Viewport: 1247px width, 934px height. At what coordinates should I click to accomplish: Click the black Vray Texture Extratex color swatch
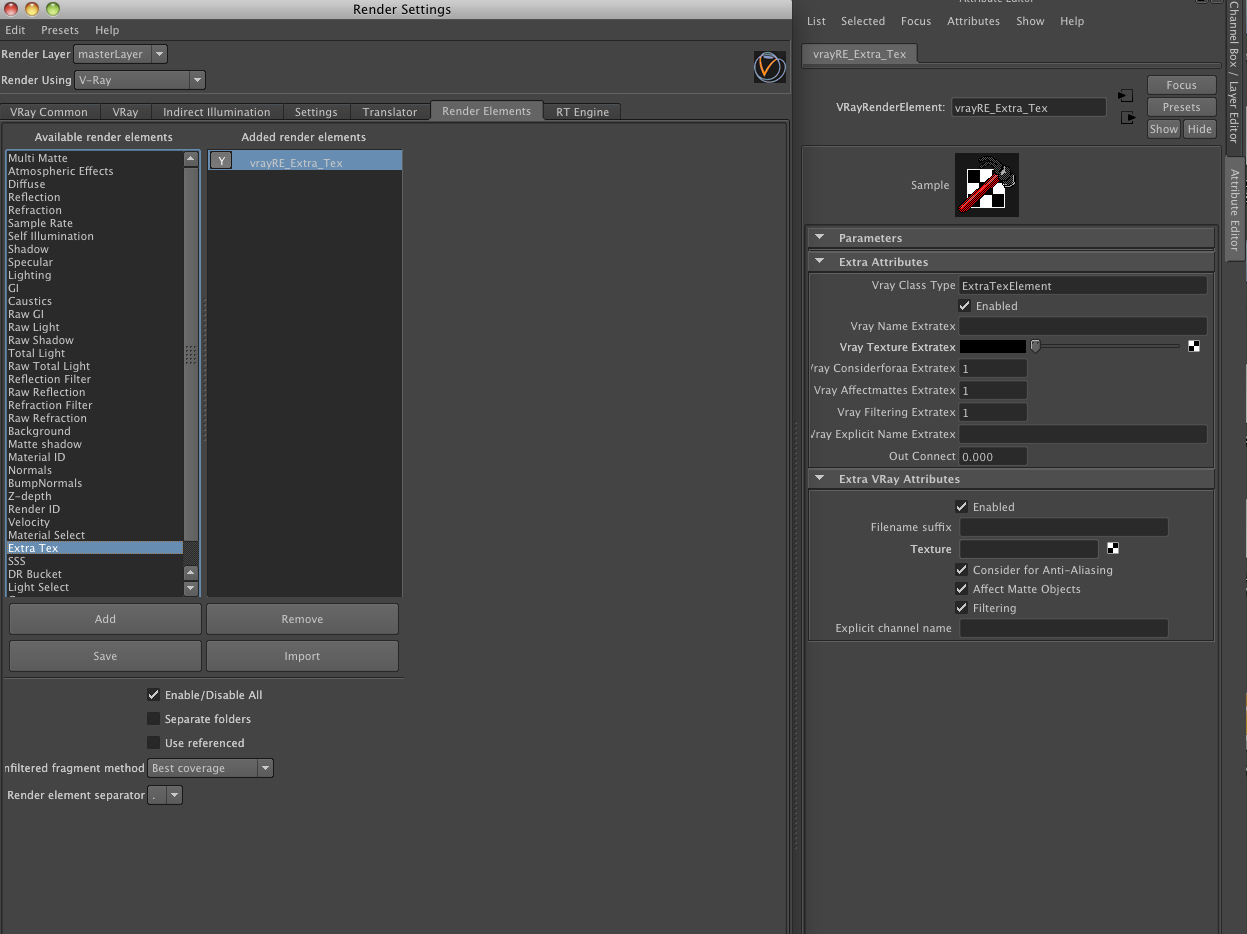pos(993,347)
